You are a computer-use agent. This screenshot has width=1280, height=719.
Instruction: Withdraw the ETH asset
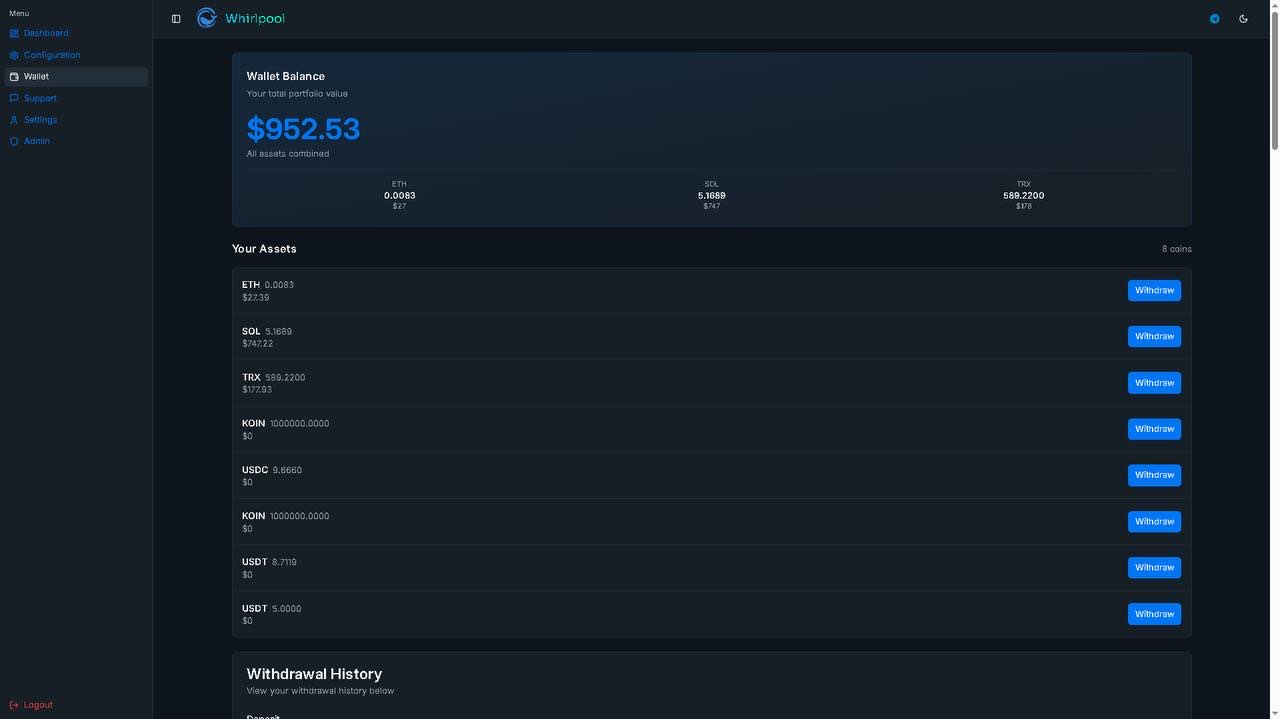click(x=1154, y=290)
